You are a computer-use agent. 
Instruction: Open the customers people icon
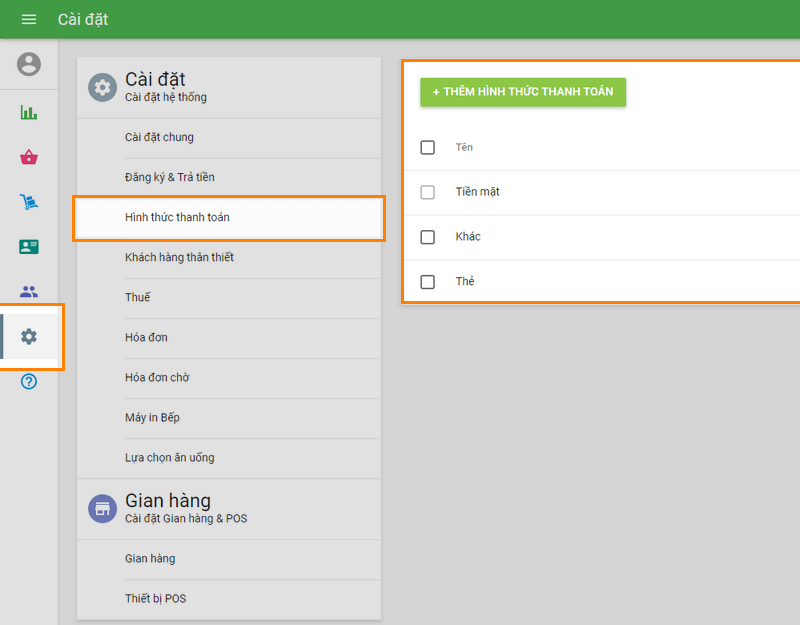pos(29,292)
